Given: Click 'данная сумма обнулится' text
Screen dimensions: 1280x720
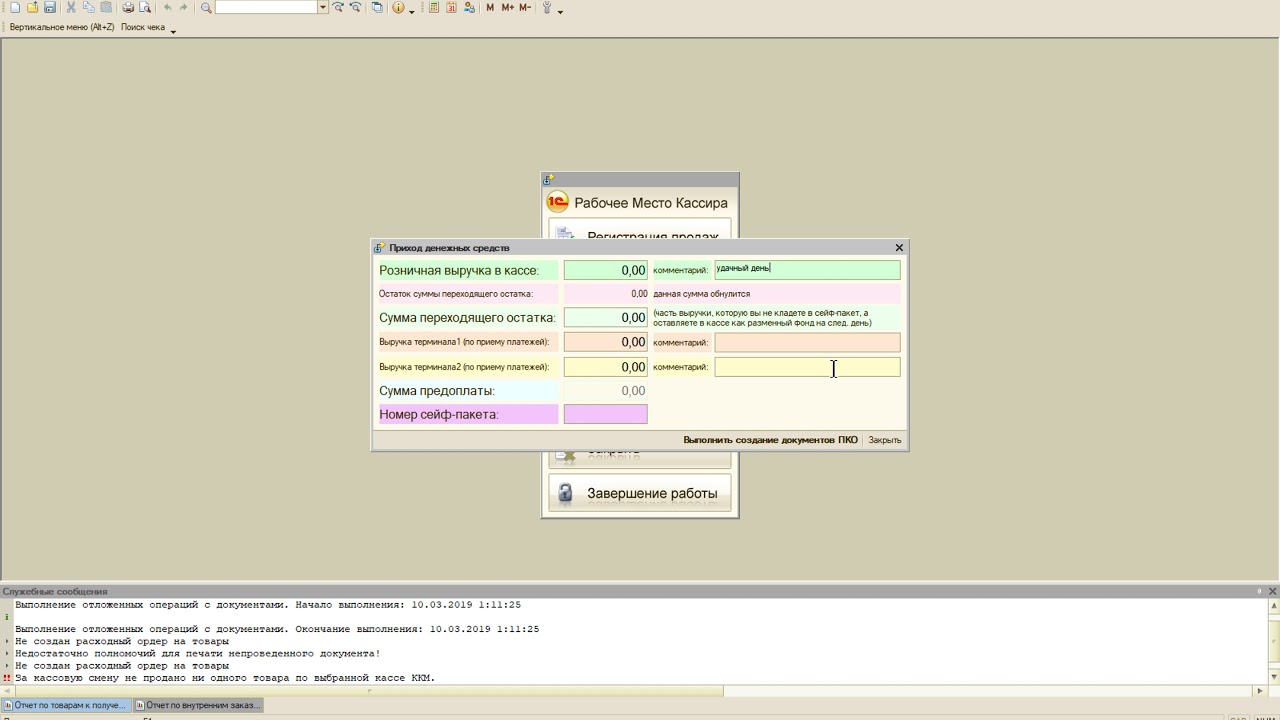Looking at the screenshot, I should click(702, 294).
